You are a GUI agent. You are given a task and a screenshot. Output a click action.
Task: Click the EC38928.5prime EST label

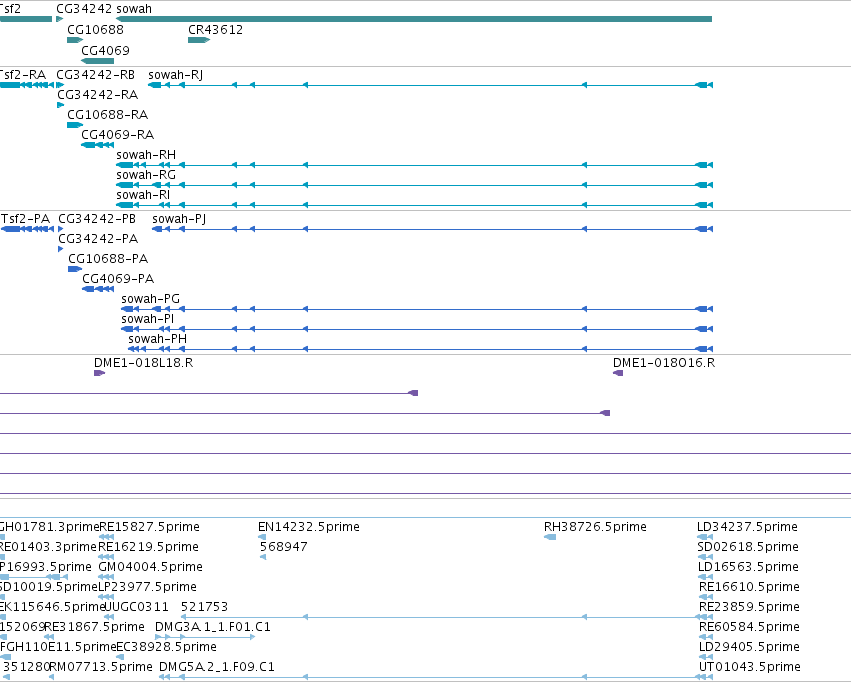click(x=167, y=647)
